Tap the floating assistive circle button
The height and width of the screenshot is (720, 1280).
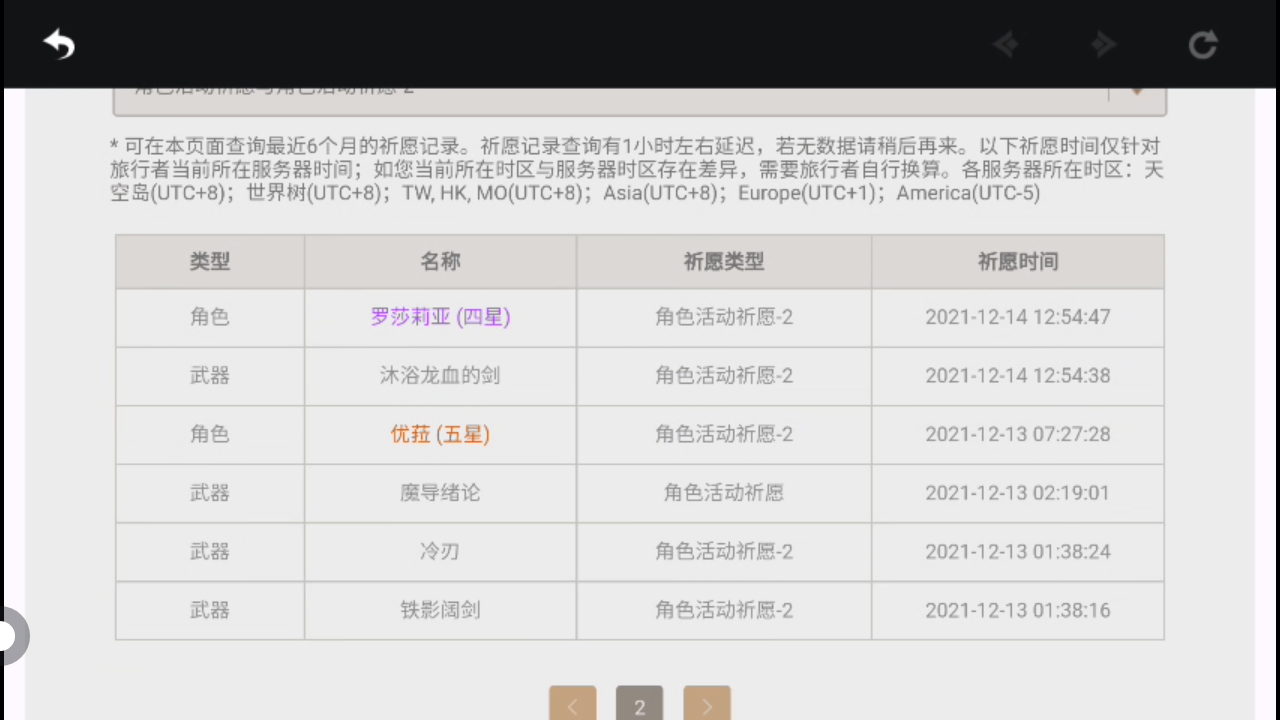click(x=12, y=636)
